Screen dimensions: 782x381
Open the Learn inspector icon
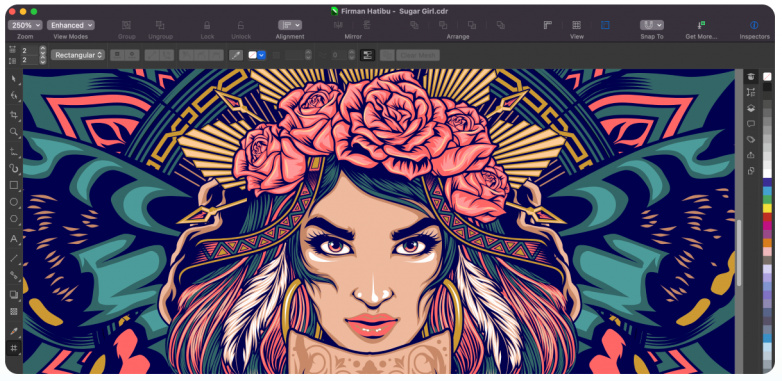(751, 76)
